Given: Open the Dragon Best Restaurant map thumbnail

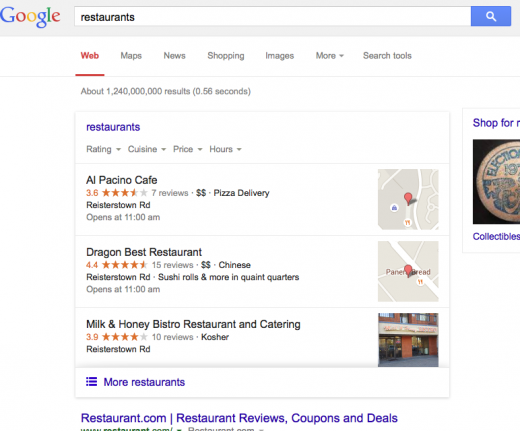Looking at the screenshot, I should click(408, 271).
